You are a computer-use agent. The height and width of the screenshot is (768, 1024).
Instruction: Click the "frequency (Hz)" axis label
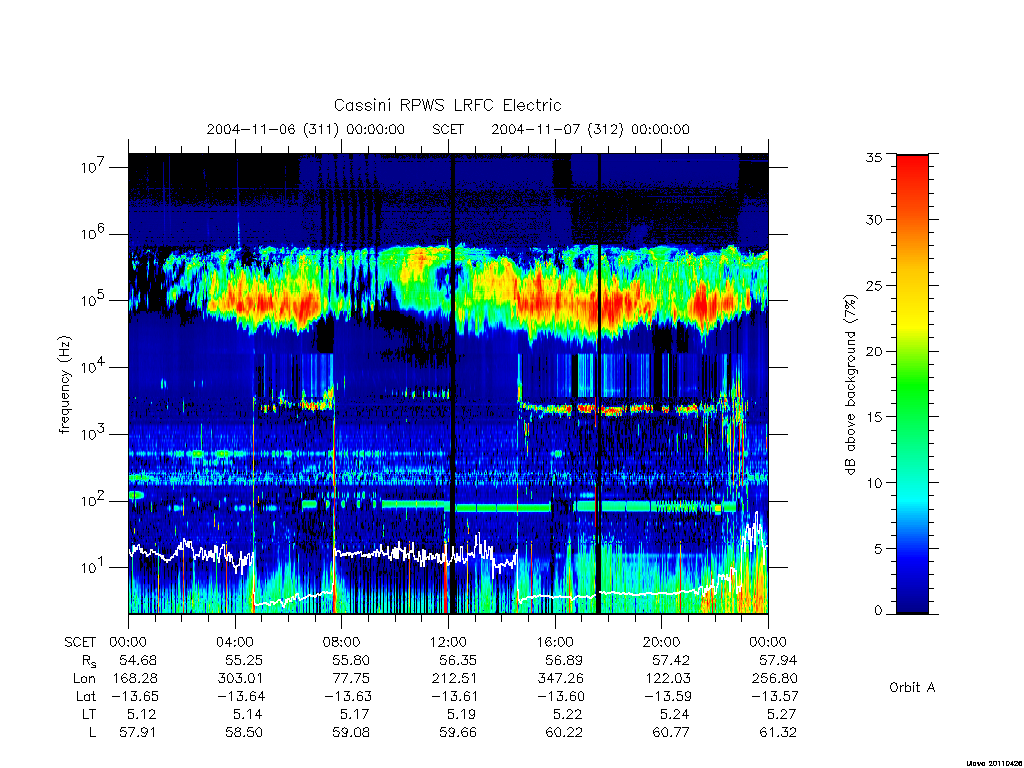pos(64,385)
